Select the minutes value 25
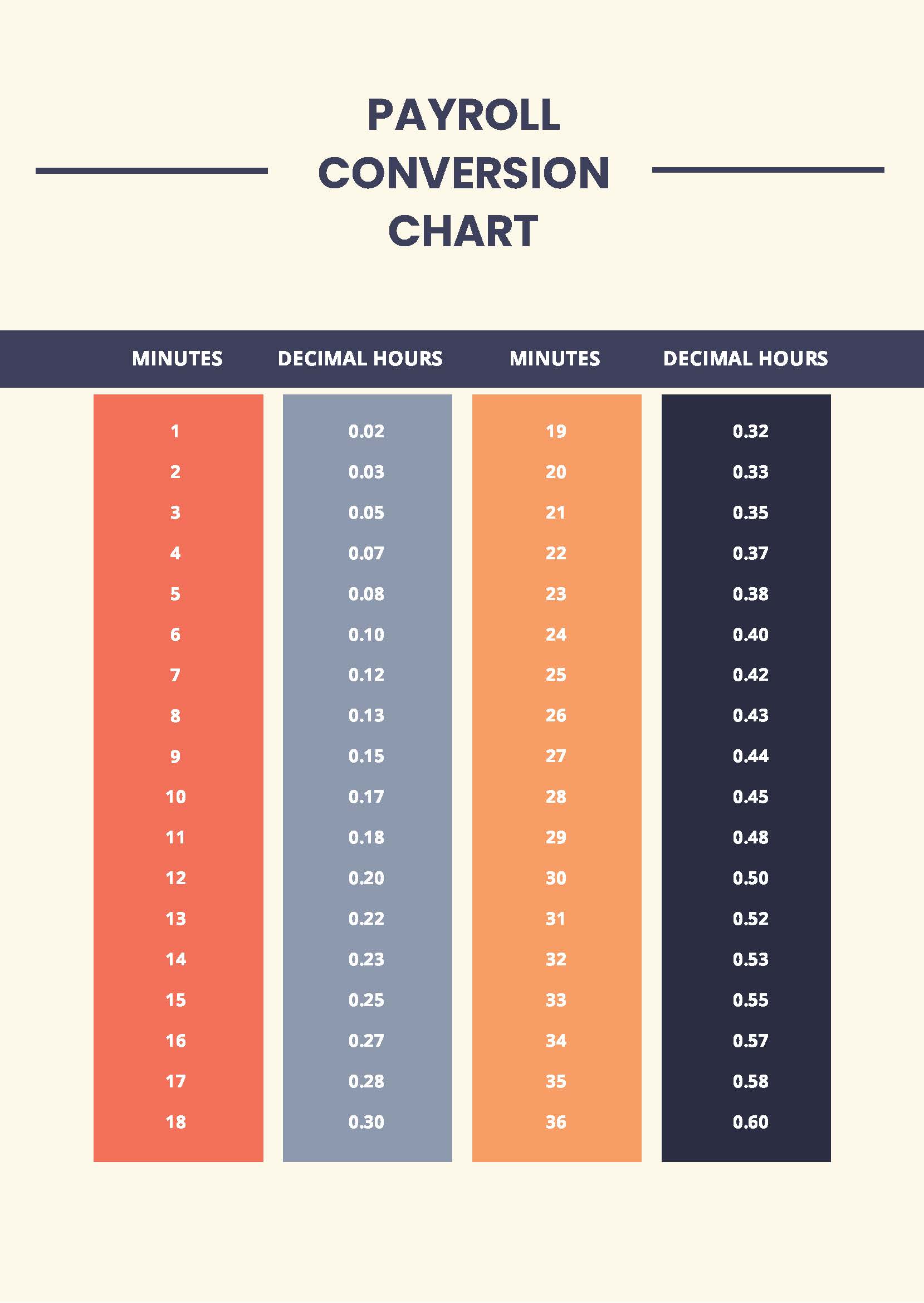The width and height of the screenshot is (924, 1303). [556, 675]
